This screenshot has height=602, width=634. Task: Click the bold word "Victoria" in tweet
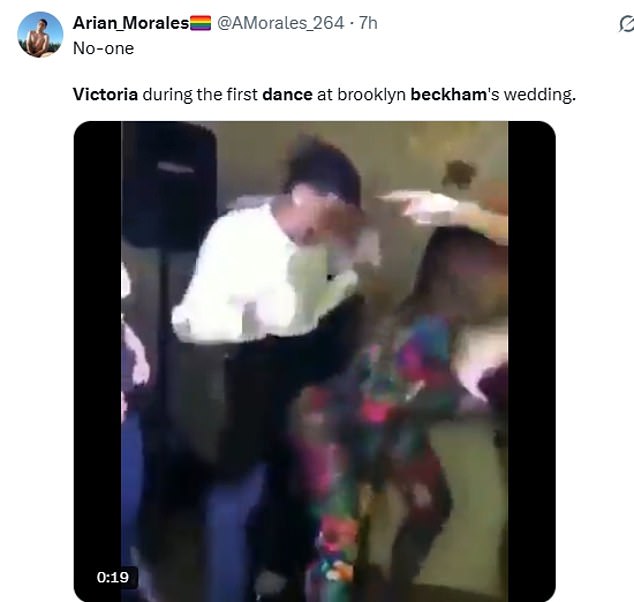(105, 96)
